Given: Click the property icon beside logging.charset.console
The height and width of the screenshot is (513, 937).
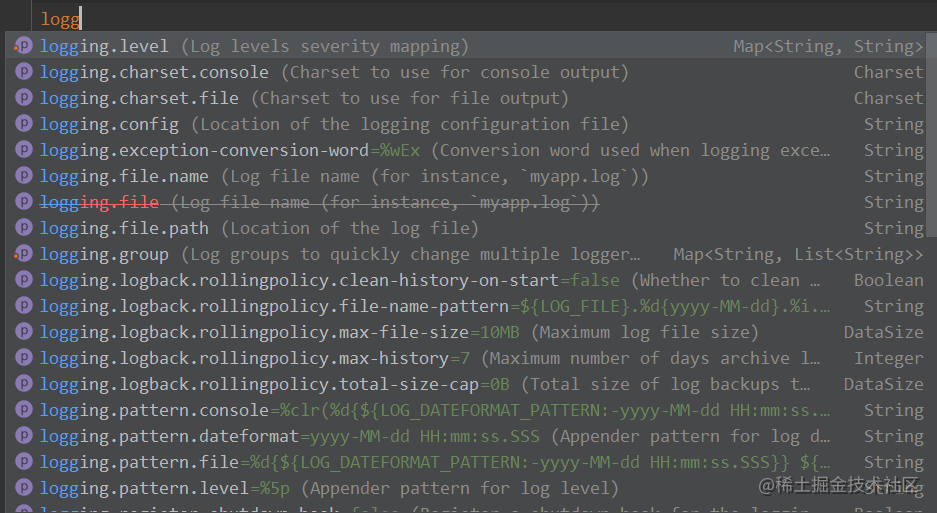Looking at the screenshot, I should pyautogui.click(x=23, y=72).
